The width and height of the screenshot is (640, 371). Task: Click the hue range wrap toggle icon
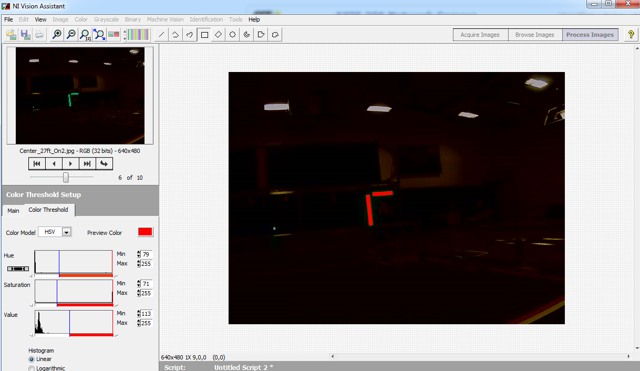pos(18,269)
